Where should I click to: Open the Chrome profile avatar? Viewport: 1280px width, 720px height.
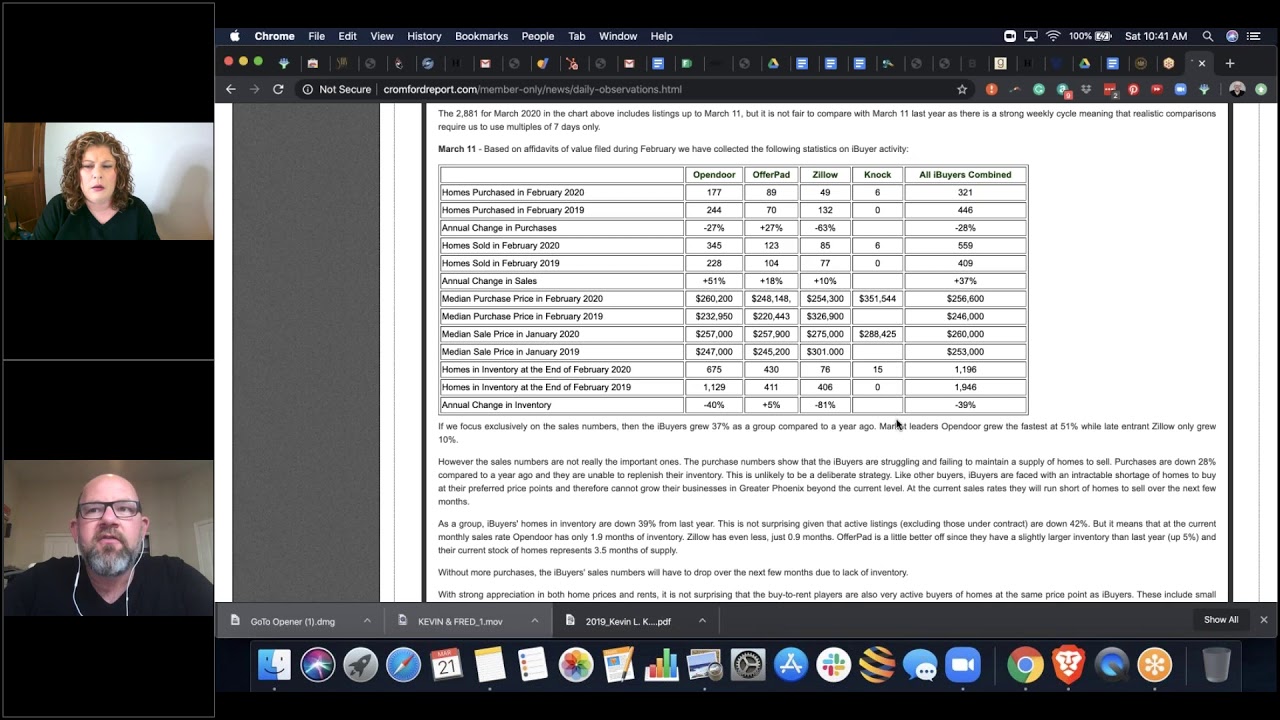1237,89
